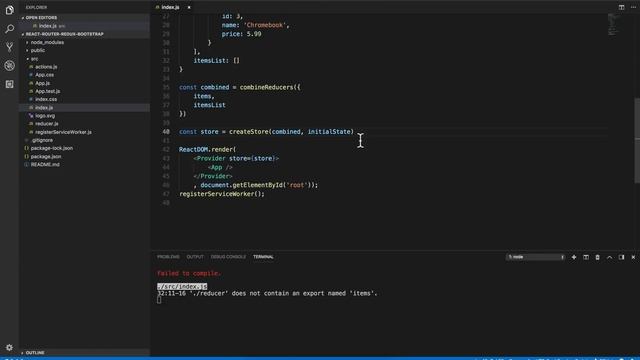Click the ./src/index.js path in terminal
The image size is (640, 360).
[182, 286]
